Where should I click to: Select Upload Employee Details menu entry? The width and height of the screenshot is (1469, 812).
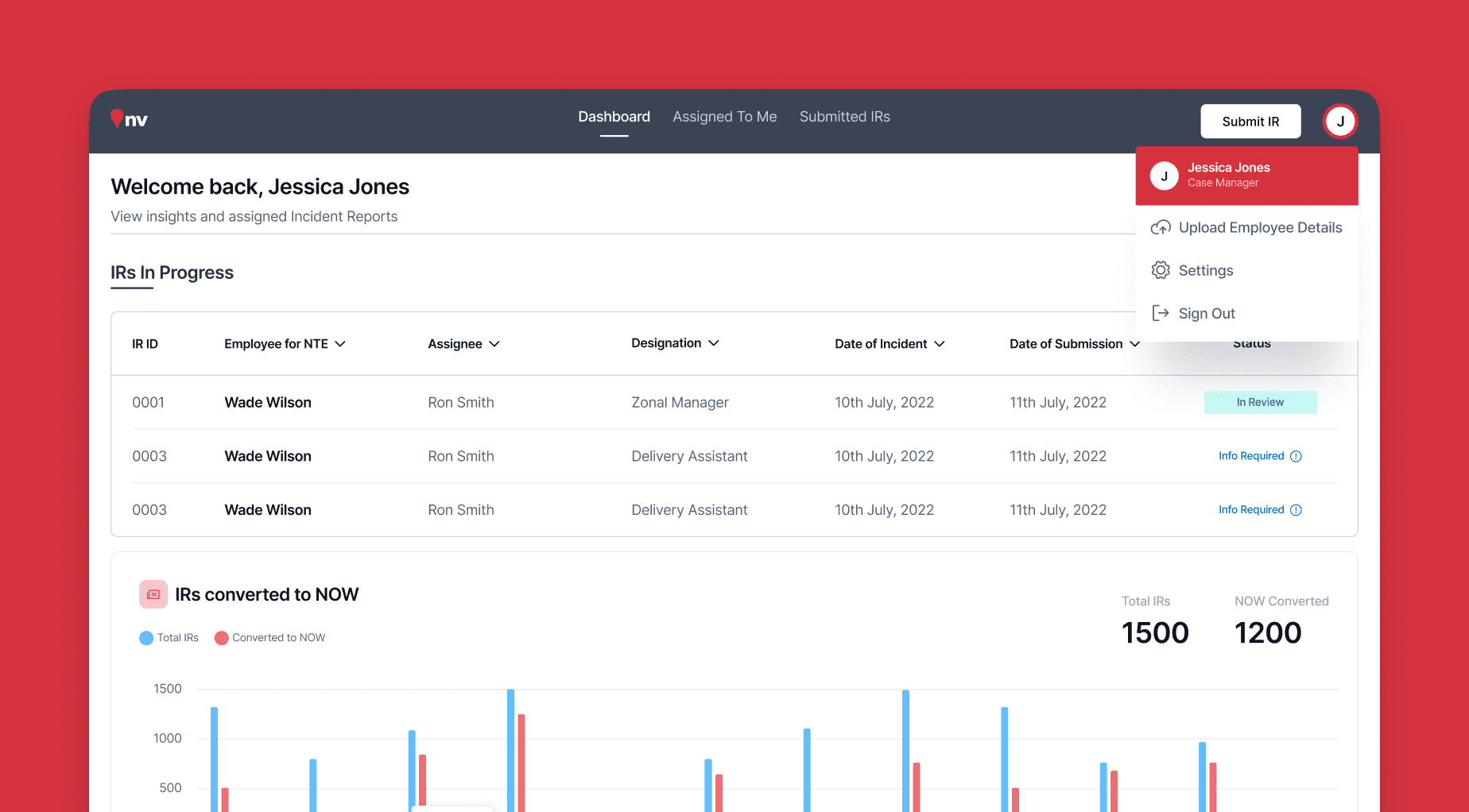tap(1246, 227)
